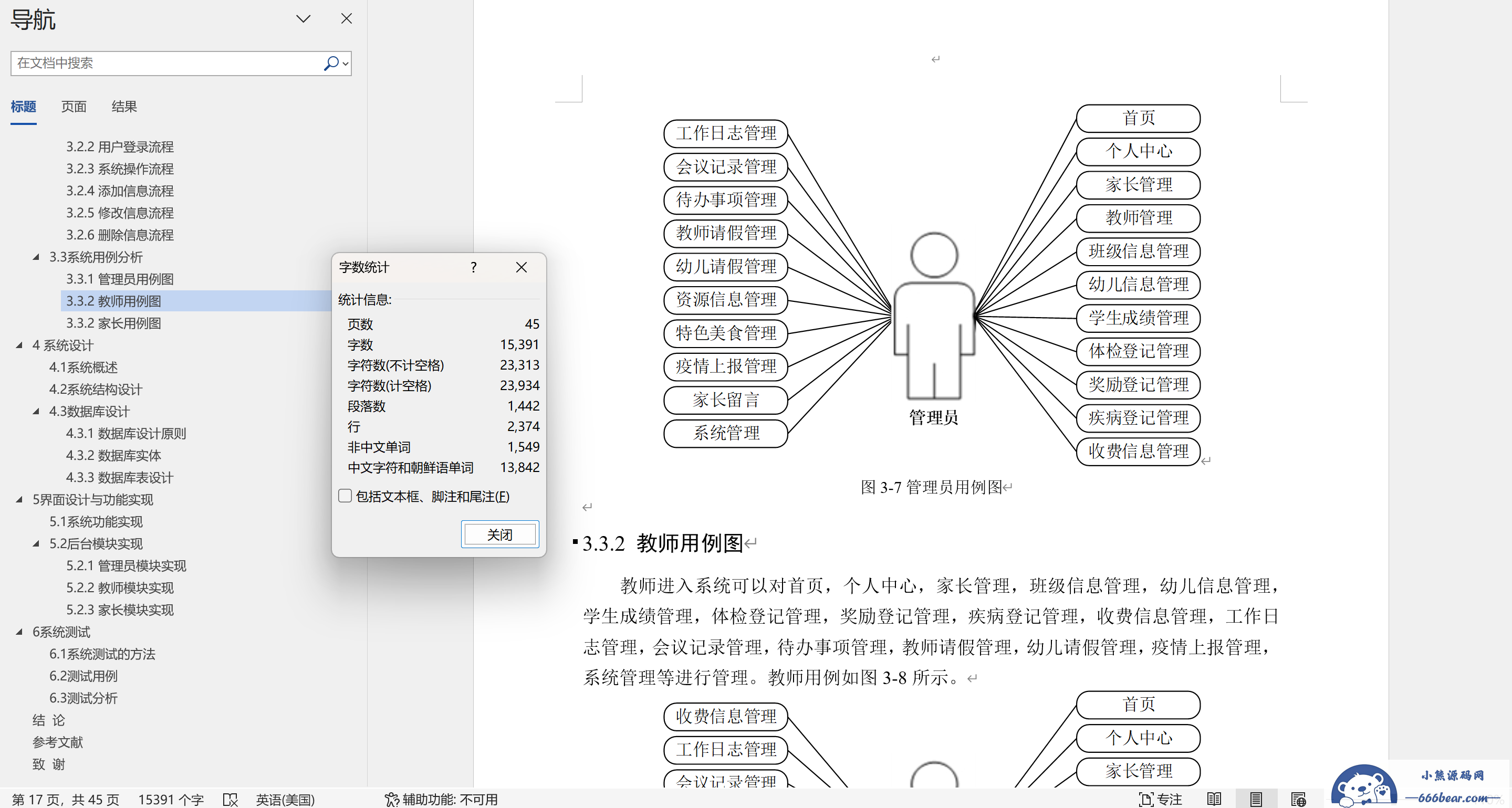Viewport: 1512px width, 808px height.
Task: Change language via 英语(美国) status item
Action: pos(285,799)
